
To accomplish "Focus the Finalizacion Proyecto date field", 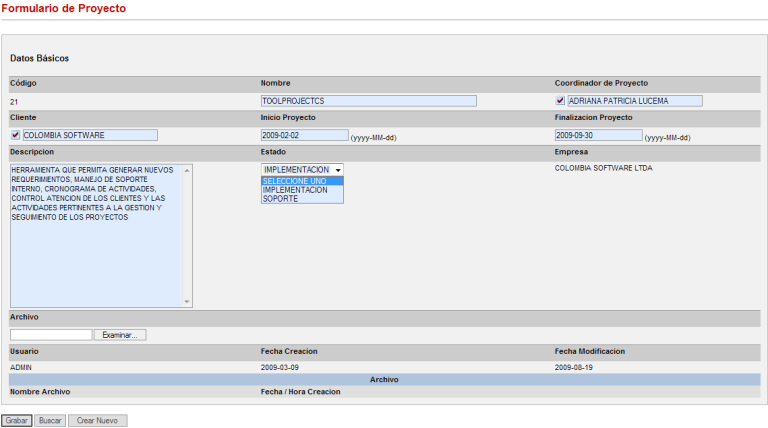I will coord(598,135).
